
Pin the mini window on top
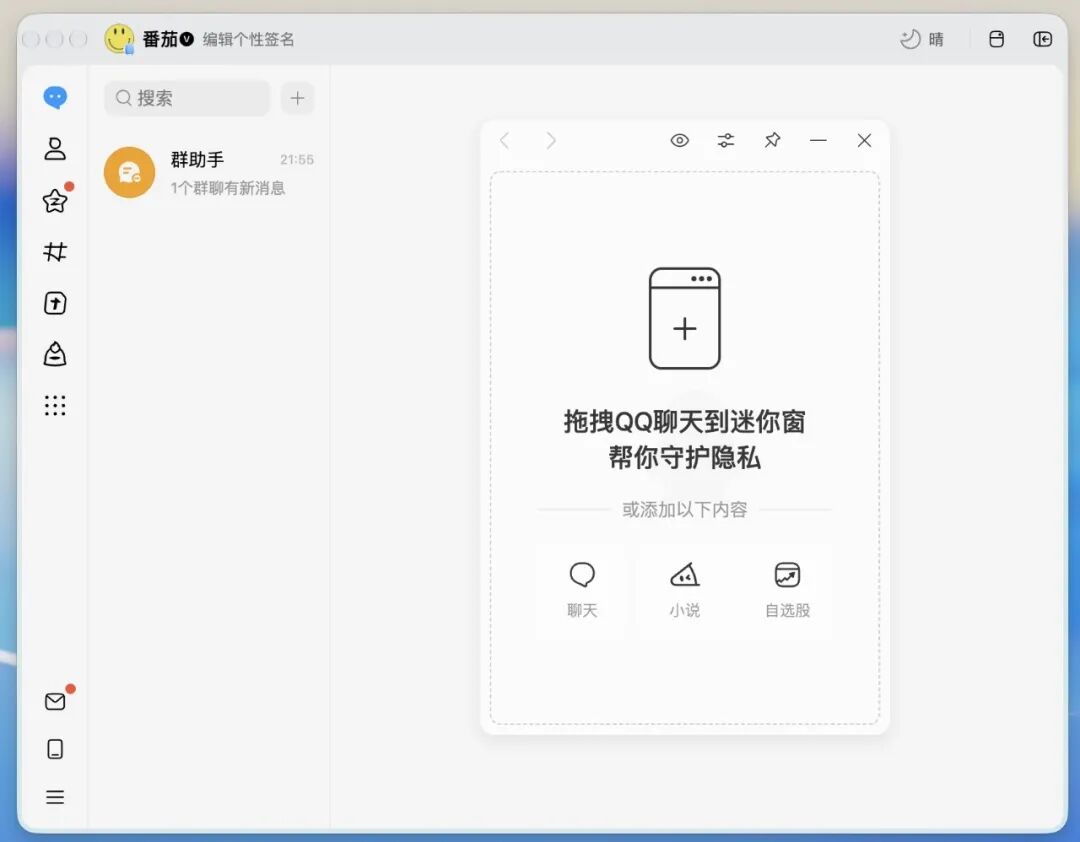[x=772, y=141]
